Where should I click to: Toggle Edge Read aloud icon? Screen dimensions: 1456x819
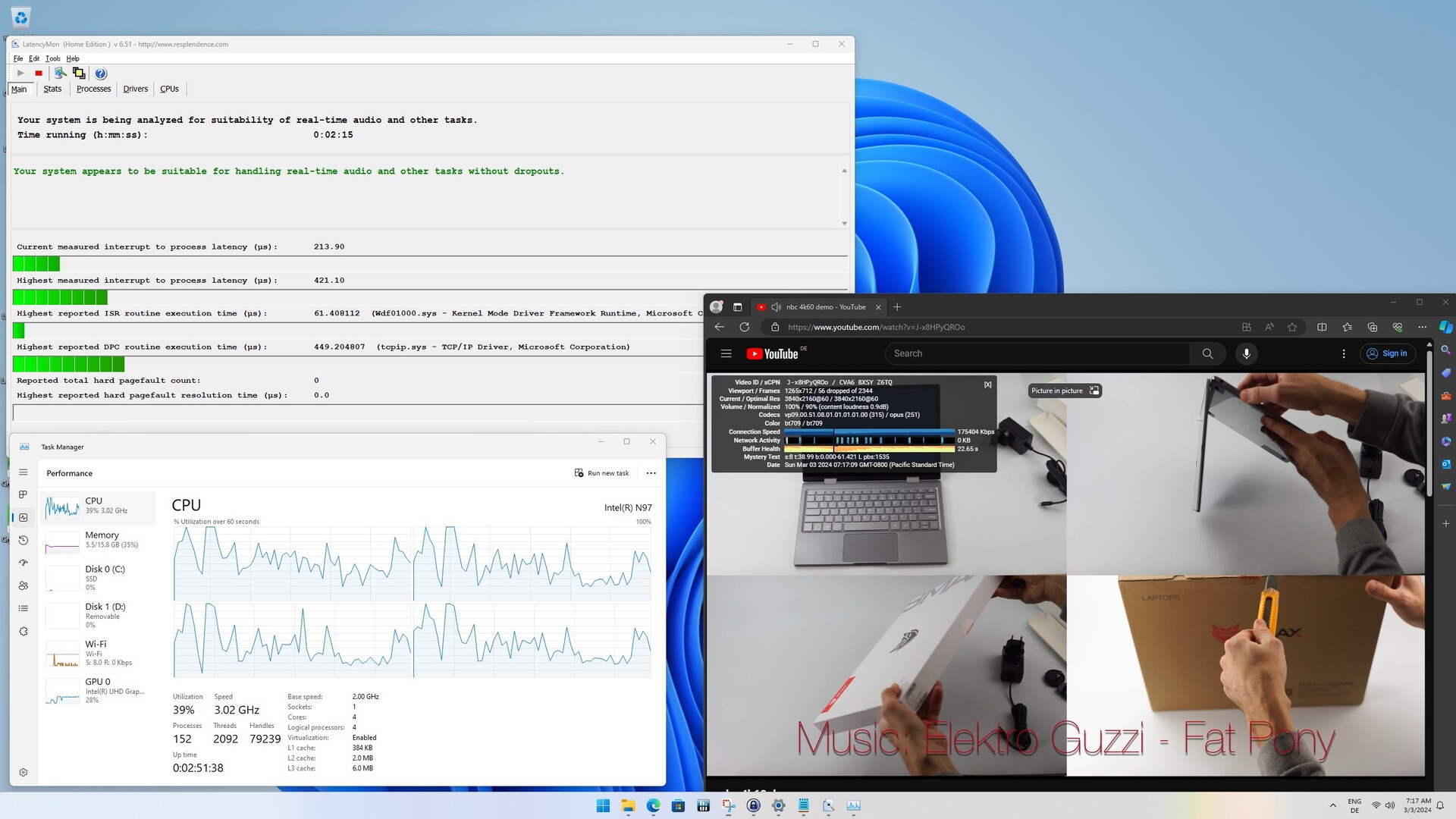click(x=1269, y=327)
